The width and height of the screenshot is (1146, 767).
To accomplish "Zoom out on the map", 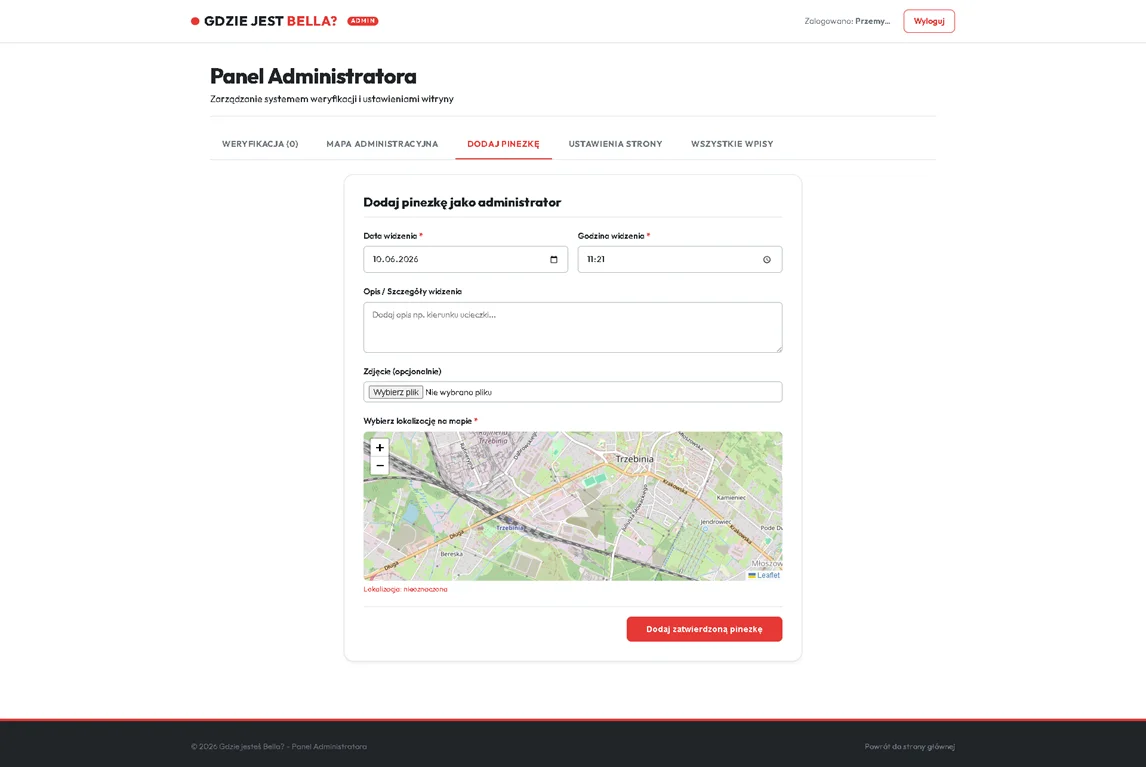I will click(x=379, y=466).
